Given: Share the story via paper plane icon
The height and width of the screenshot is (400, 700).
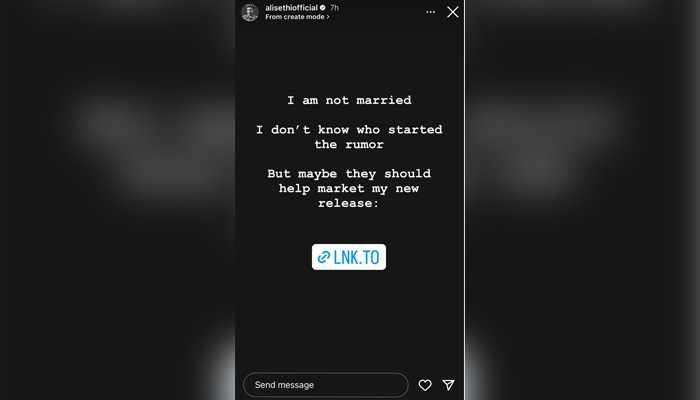Looking at the screenshot, I should pyautogui.click(x=449, y=384).
